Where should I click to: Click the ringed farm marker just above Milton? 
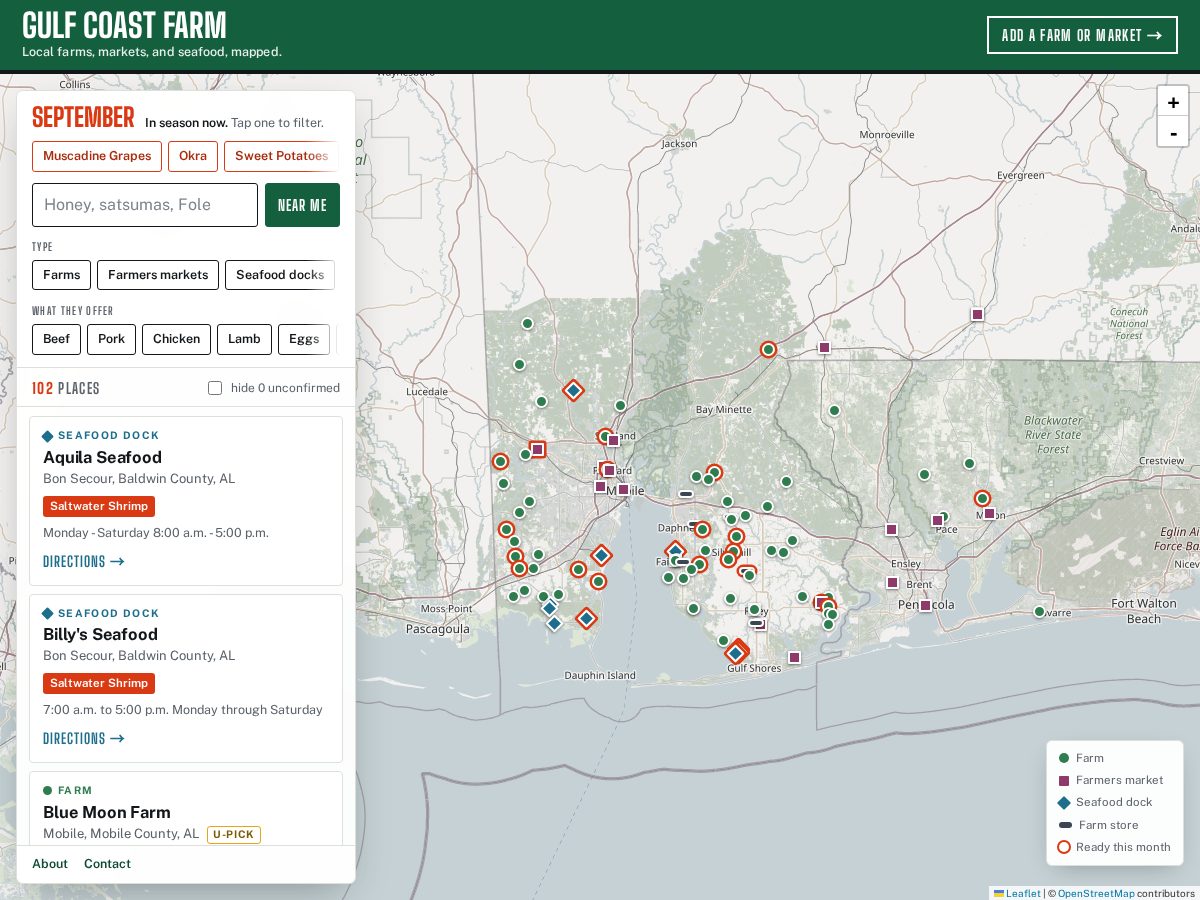click(982, 498)
